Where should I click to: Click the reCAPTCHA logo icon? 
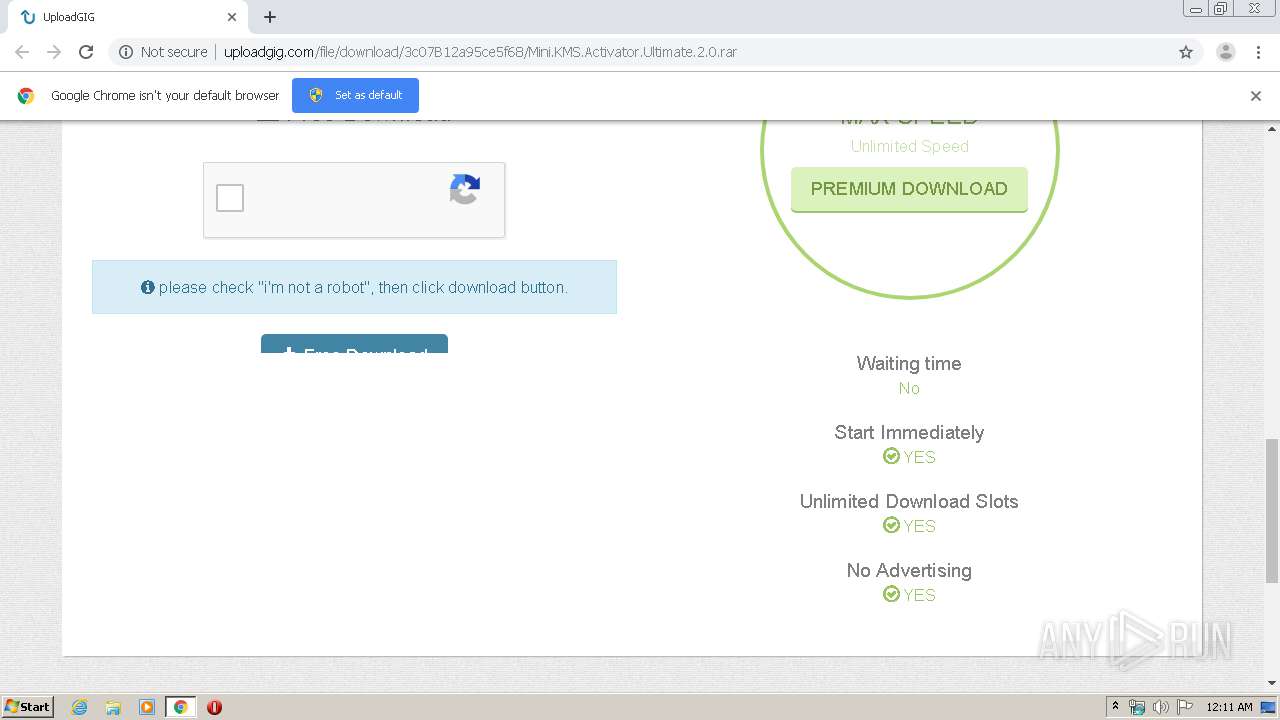(x=465, y=189)
